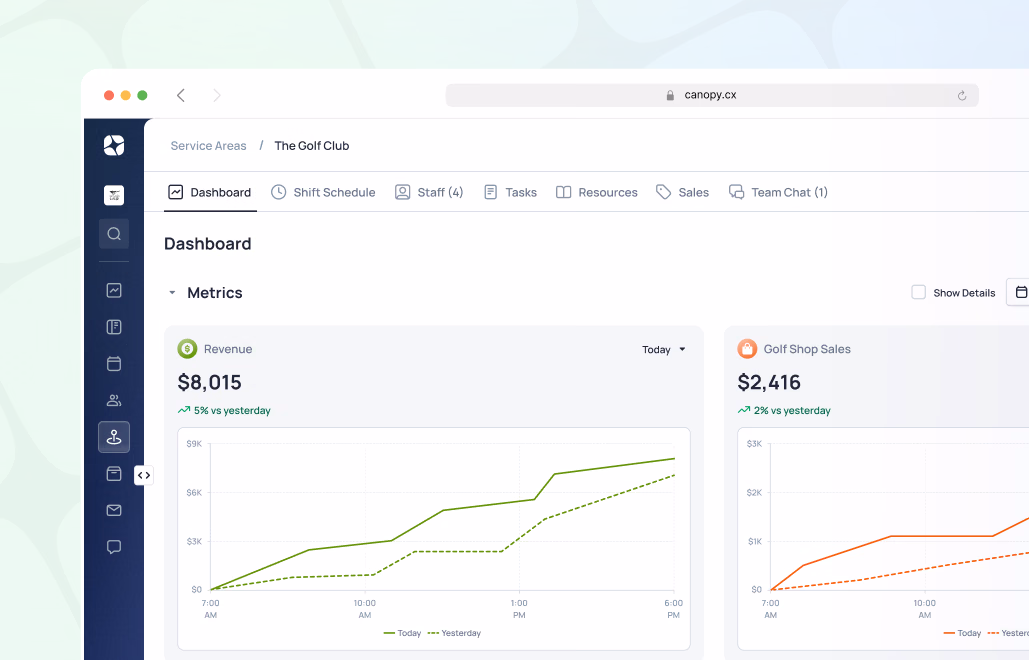The height and width of the screenshot is (660, 1029).
Task: Click the 6:00 PM label on Revenue chart
Action: 673,609
